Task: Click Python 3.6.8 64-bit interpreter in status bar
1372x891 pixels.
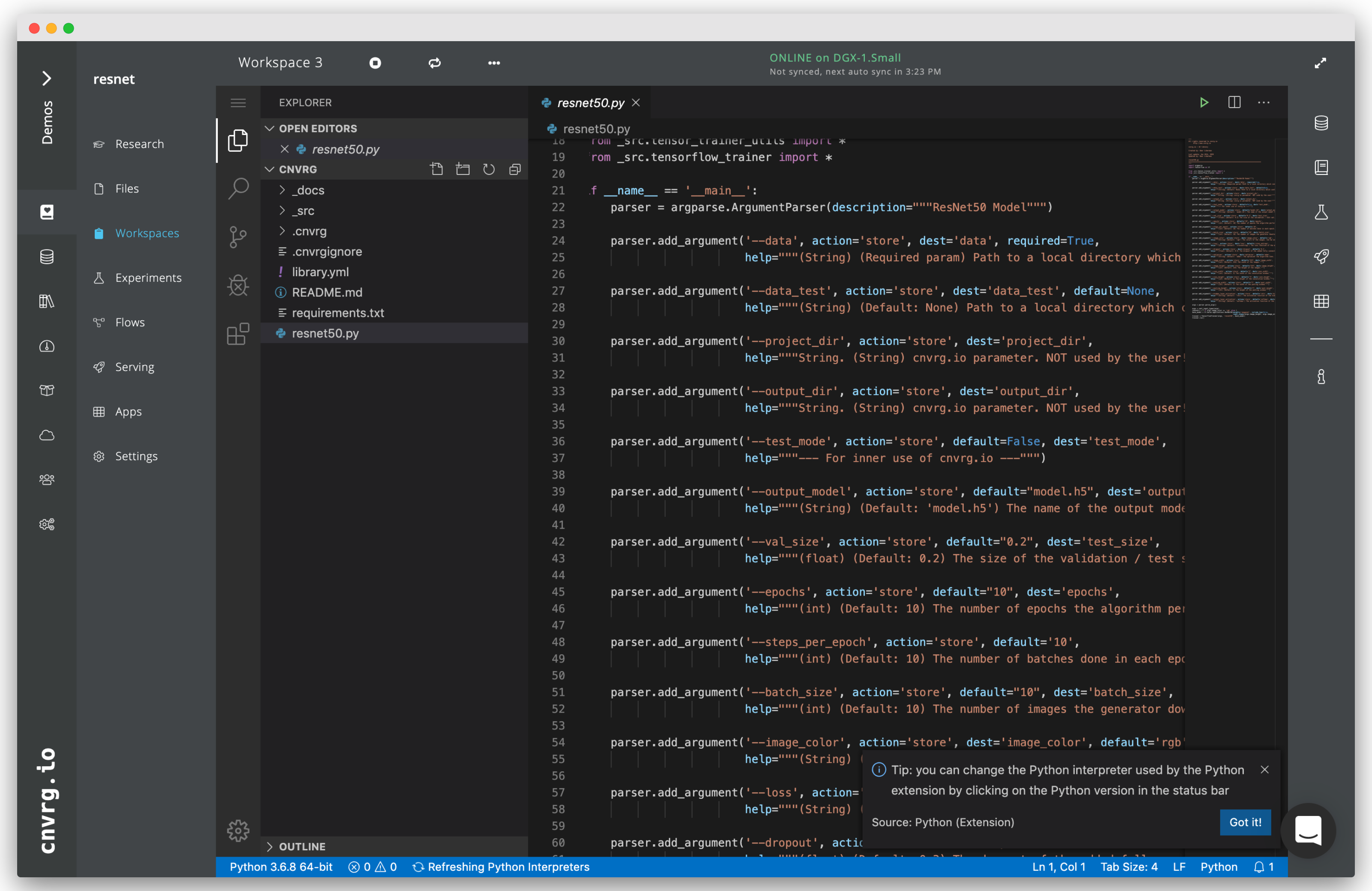Action: pyautogui.click(x=281, y=867)
